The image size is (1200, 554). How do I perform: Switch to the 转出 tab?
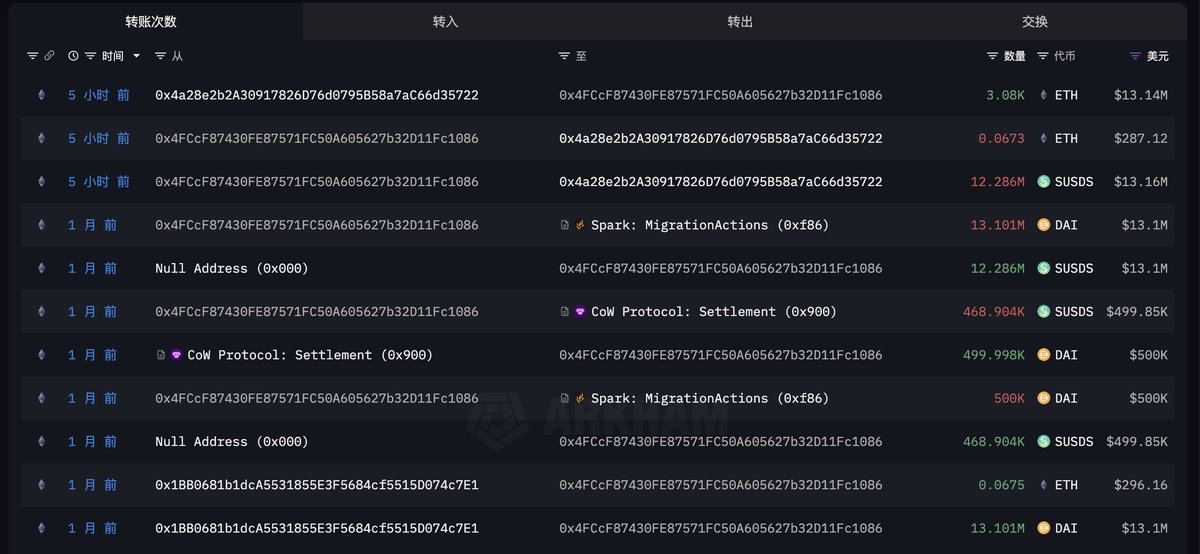tap(740, 21)
